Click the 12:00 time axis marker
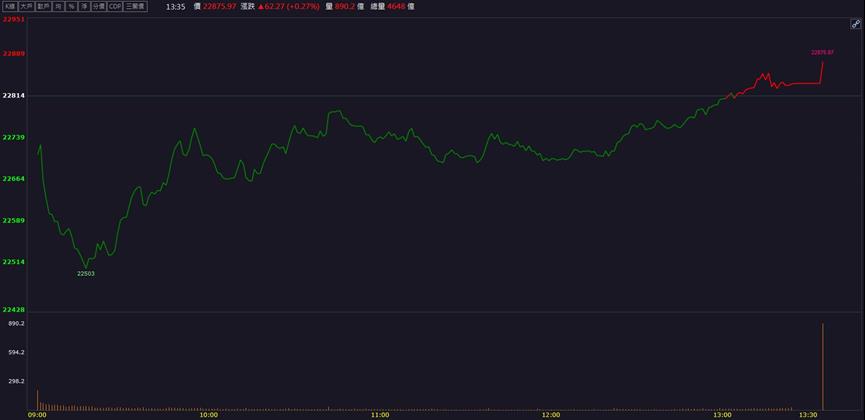Image resolution: width=865 pixels, height=420 pixels. point(551,414)
